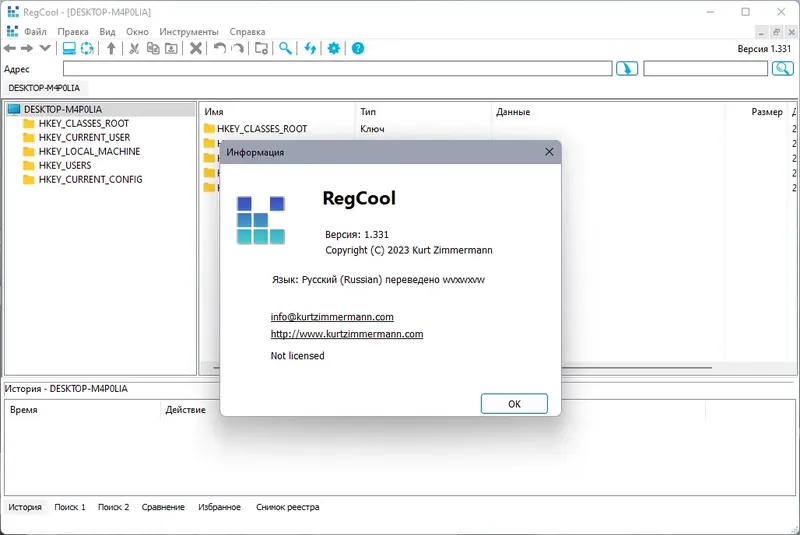800x535 pixels.
Task: Open the Вид menu
Action: (x=107, y=32)
